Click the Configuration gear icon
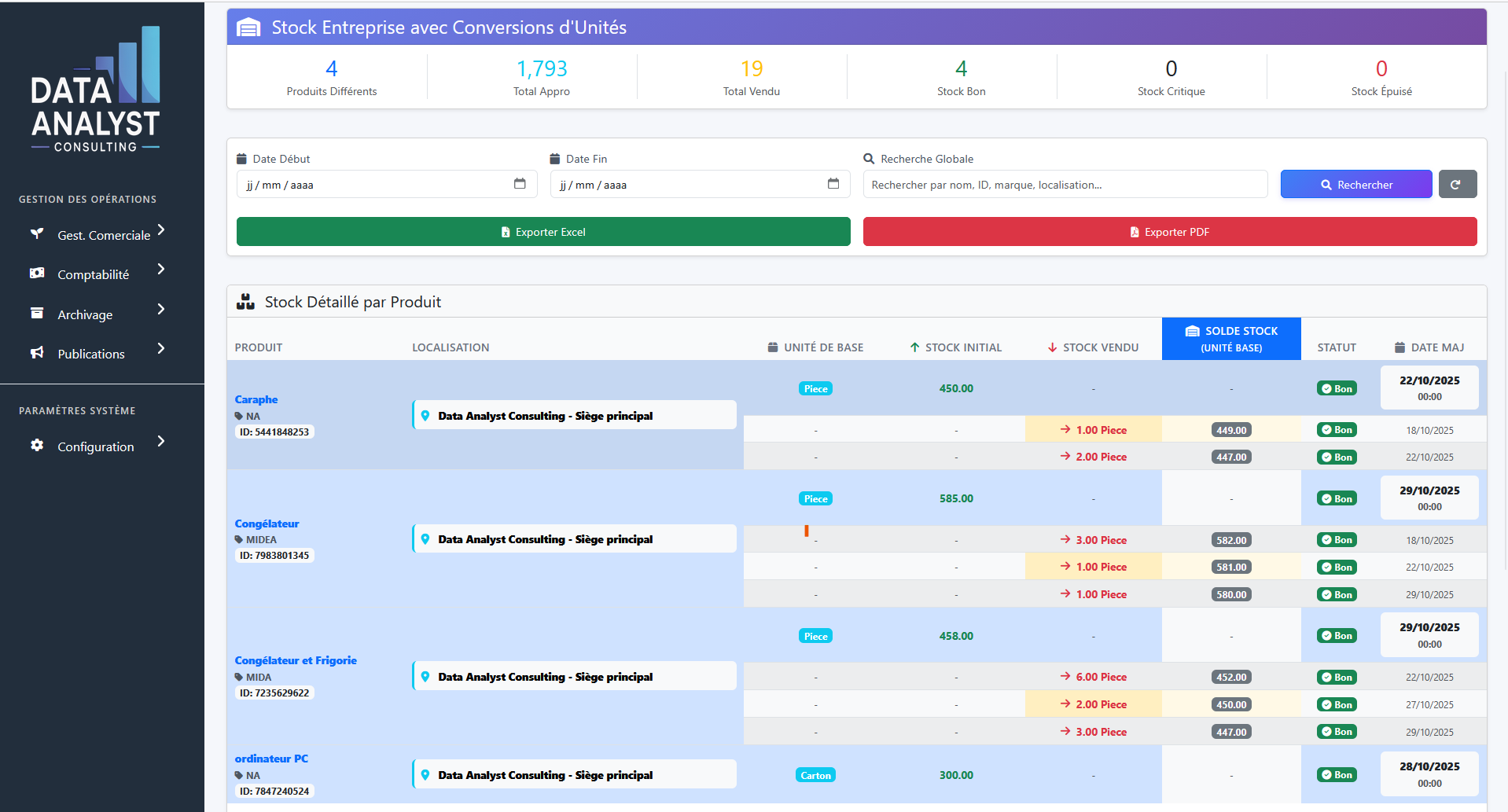 pos(36,445)
